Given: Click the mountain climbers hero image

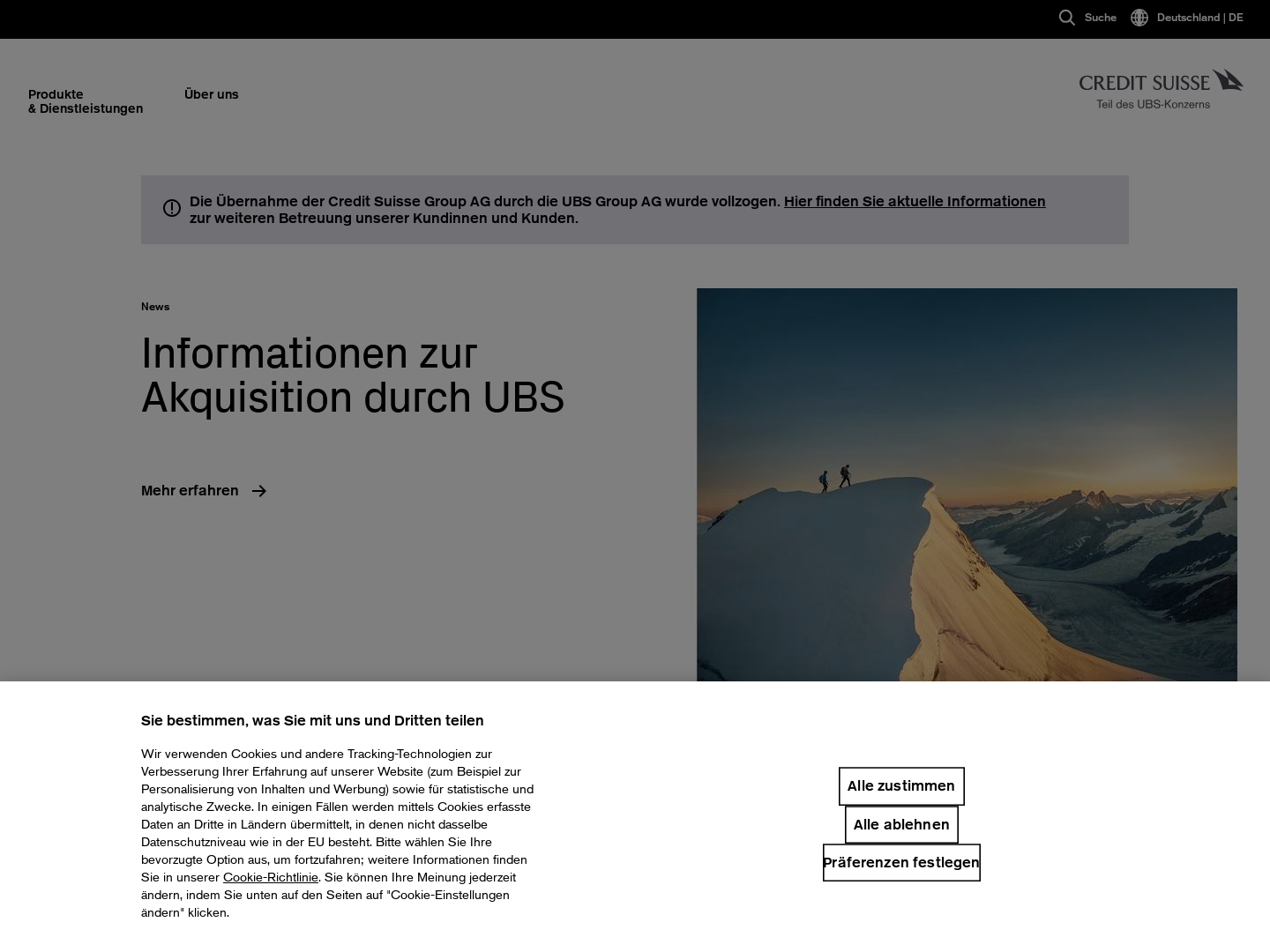Looking at the screenshot, I should (967, 484).
